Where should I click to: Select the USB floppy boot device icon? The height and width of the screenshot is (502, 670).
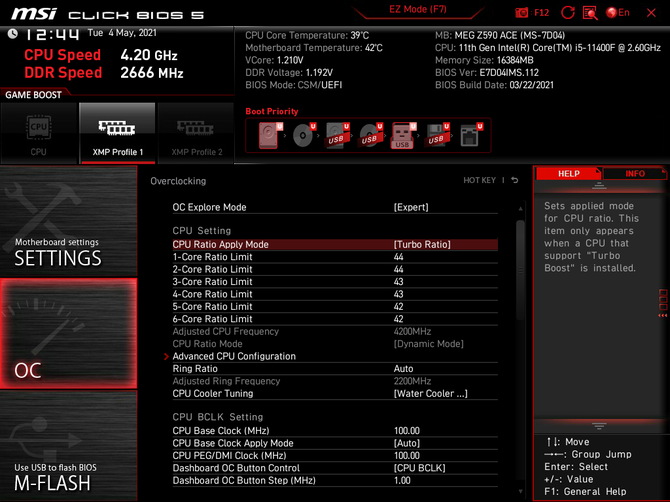pos(437,135)
